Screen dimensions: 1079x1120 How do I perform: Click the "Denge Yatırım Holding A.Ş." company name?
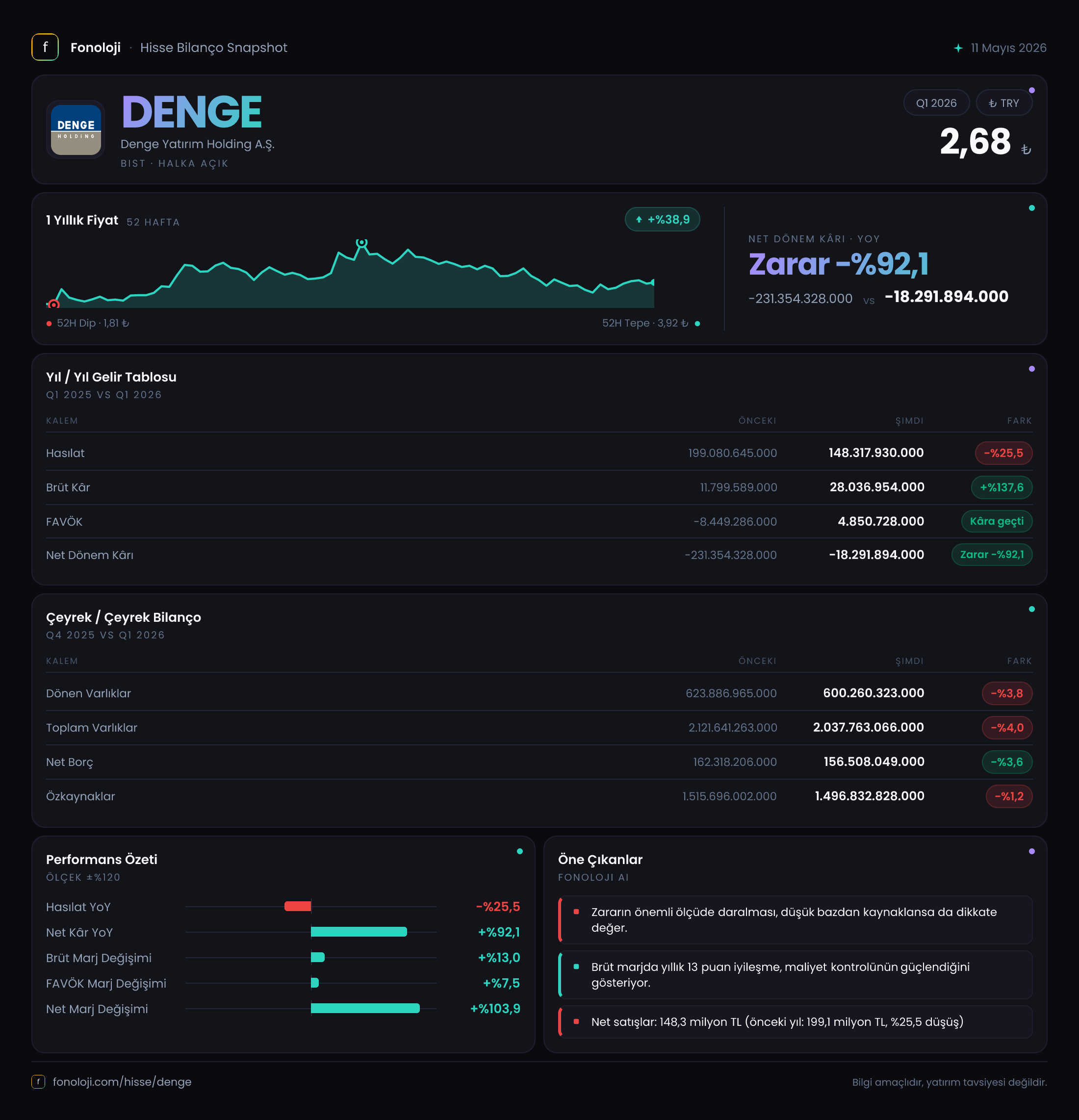coord(198,144)
